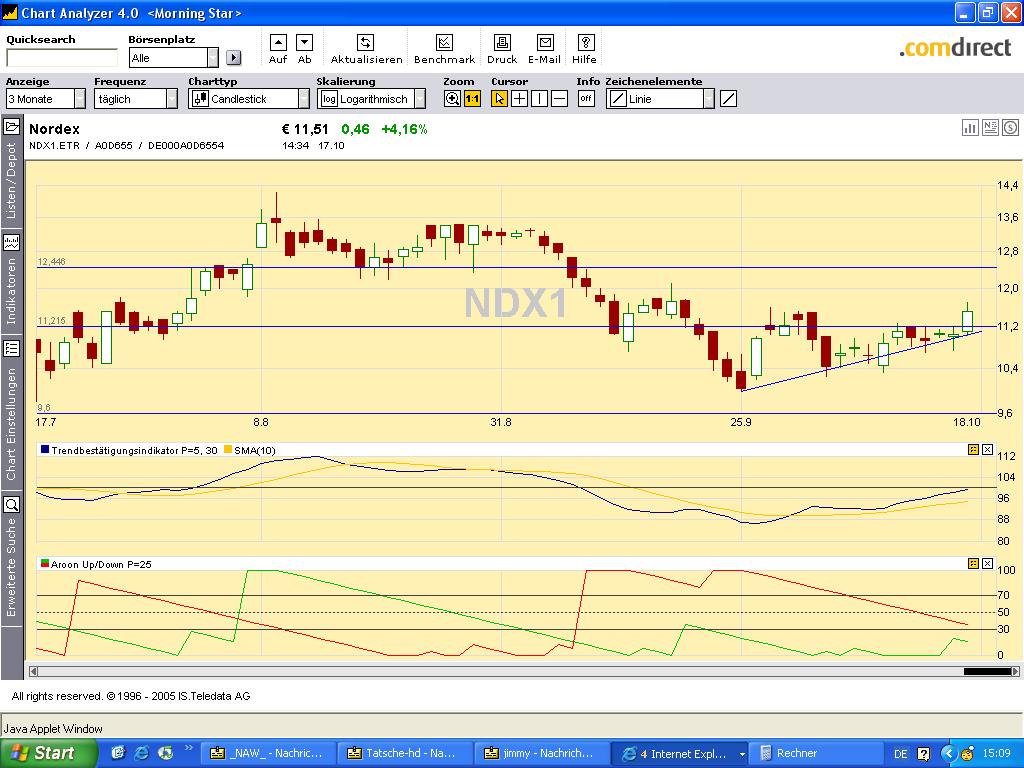The image size is (1024, 768).
Task: Click the Druck print icon
Action: (502, 43)
